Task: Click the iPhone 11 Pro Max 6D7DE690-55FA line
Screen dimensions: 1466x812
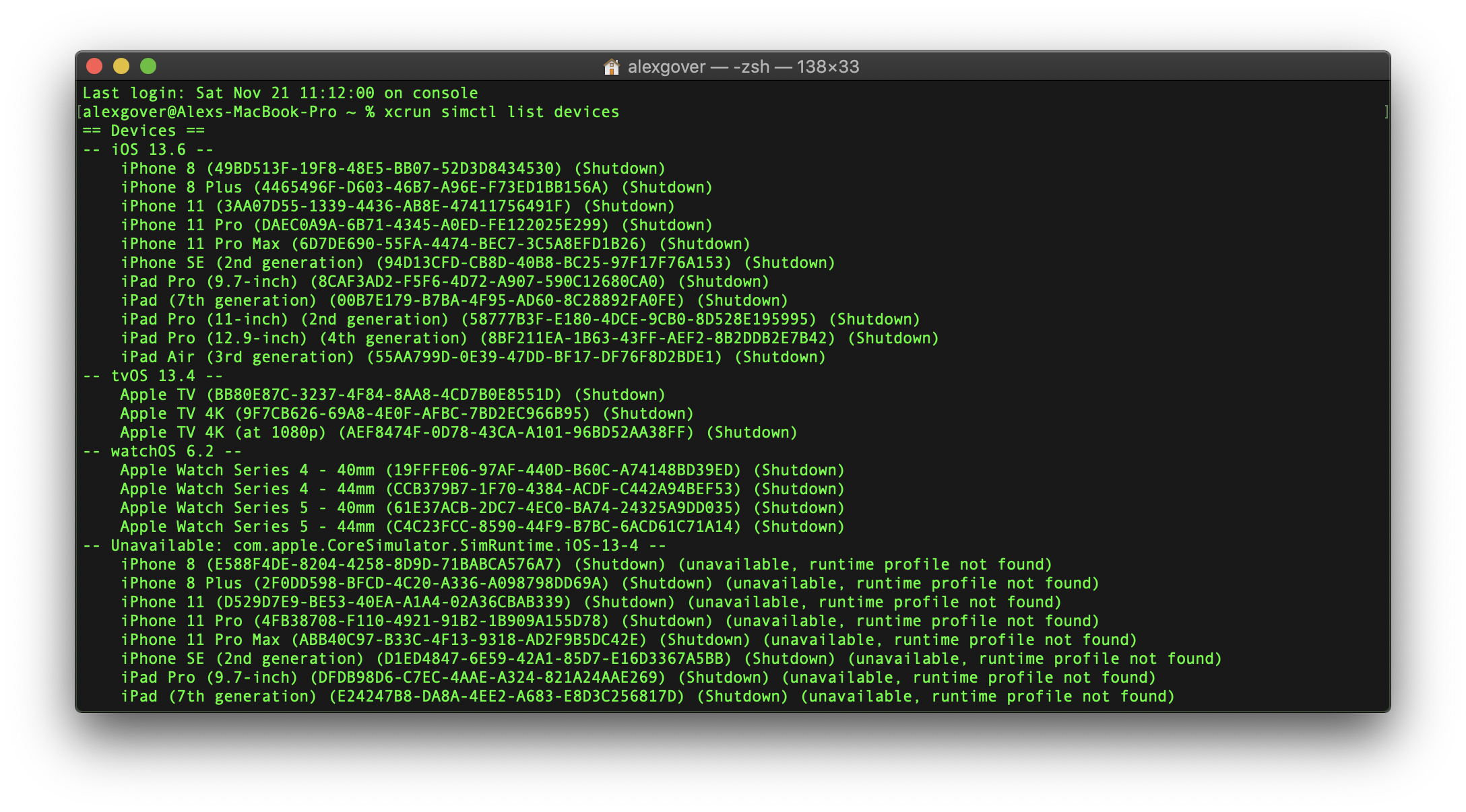Action: click(x=435, y=244)
